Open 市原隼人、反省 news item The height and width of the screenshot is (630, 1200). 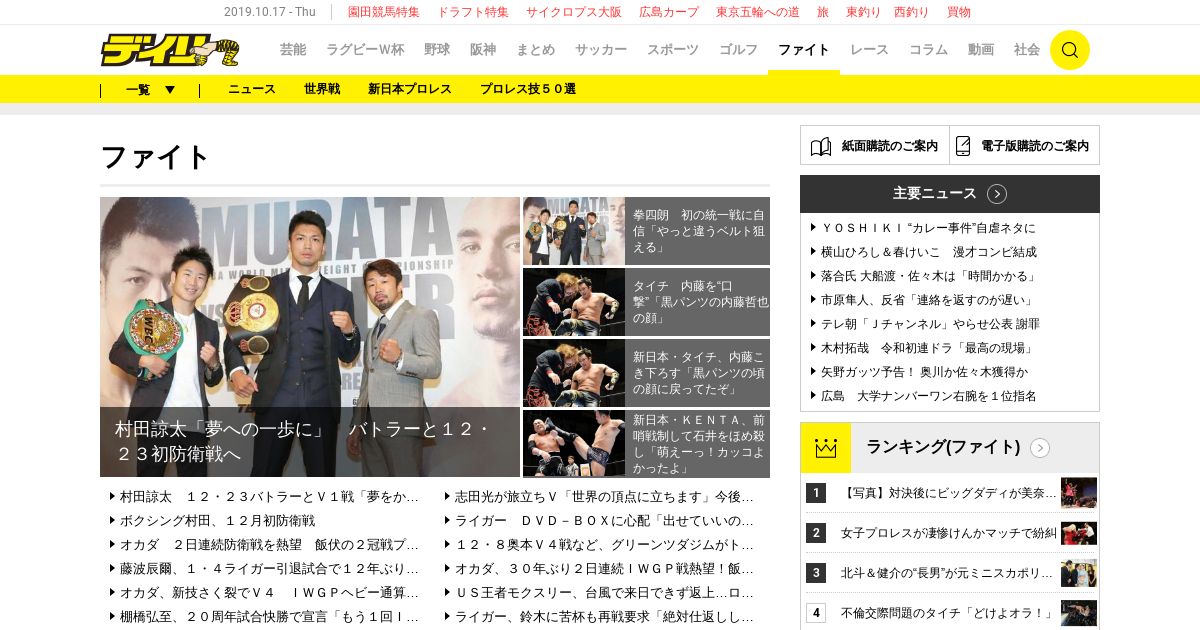[929, 300]
